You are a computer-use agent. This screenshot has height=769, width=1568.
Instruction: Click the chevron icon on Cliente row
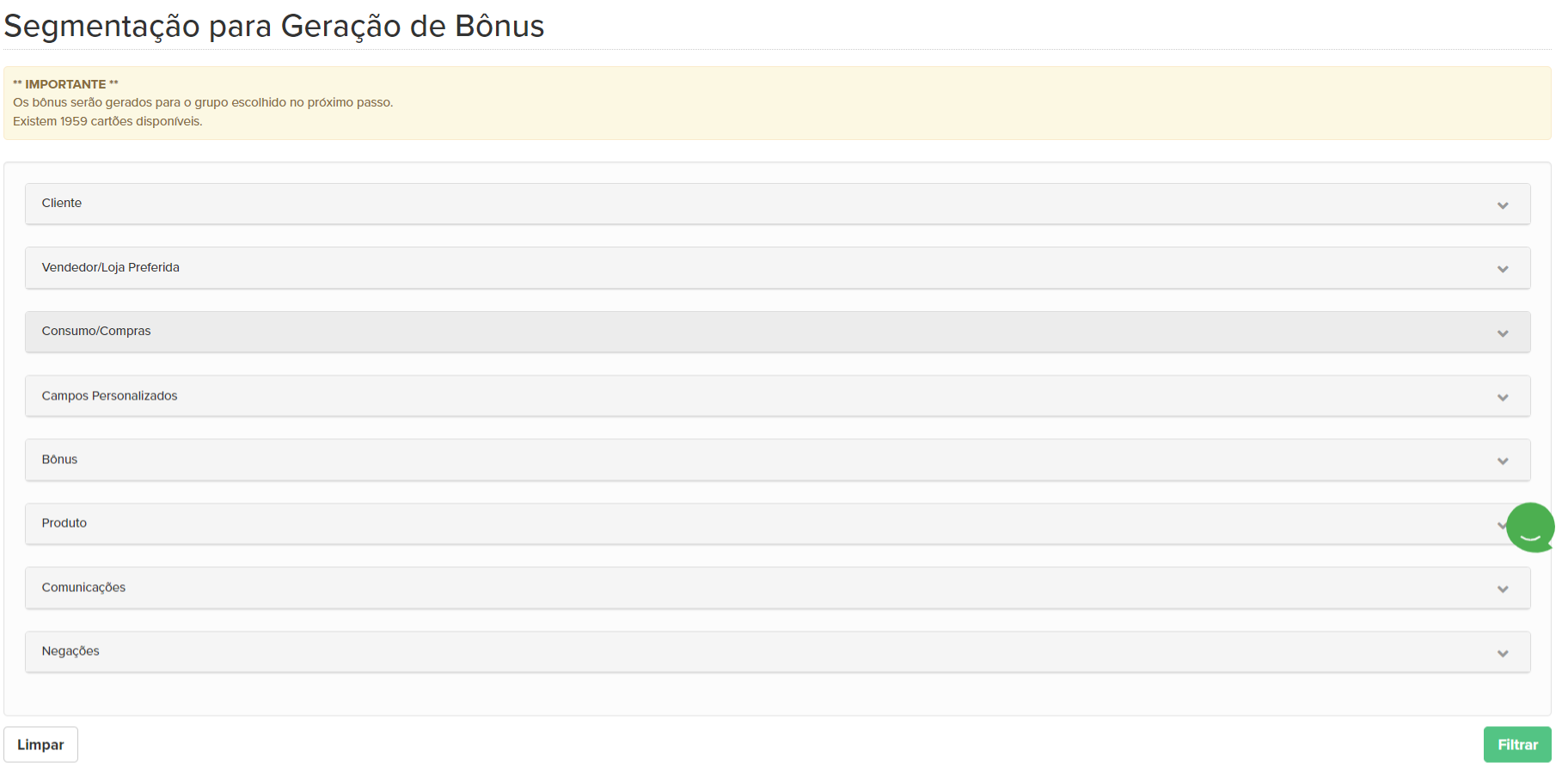pyautogui.click(x=1502, y=205)
